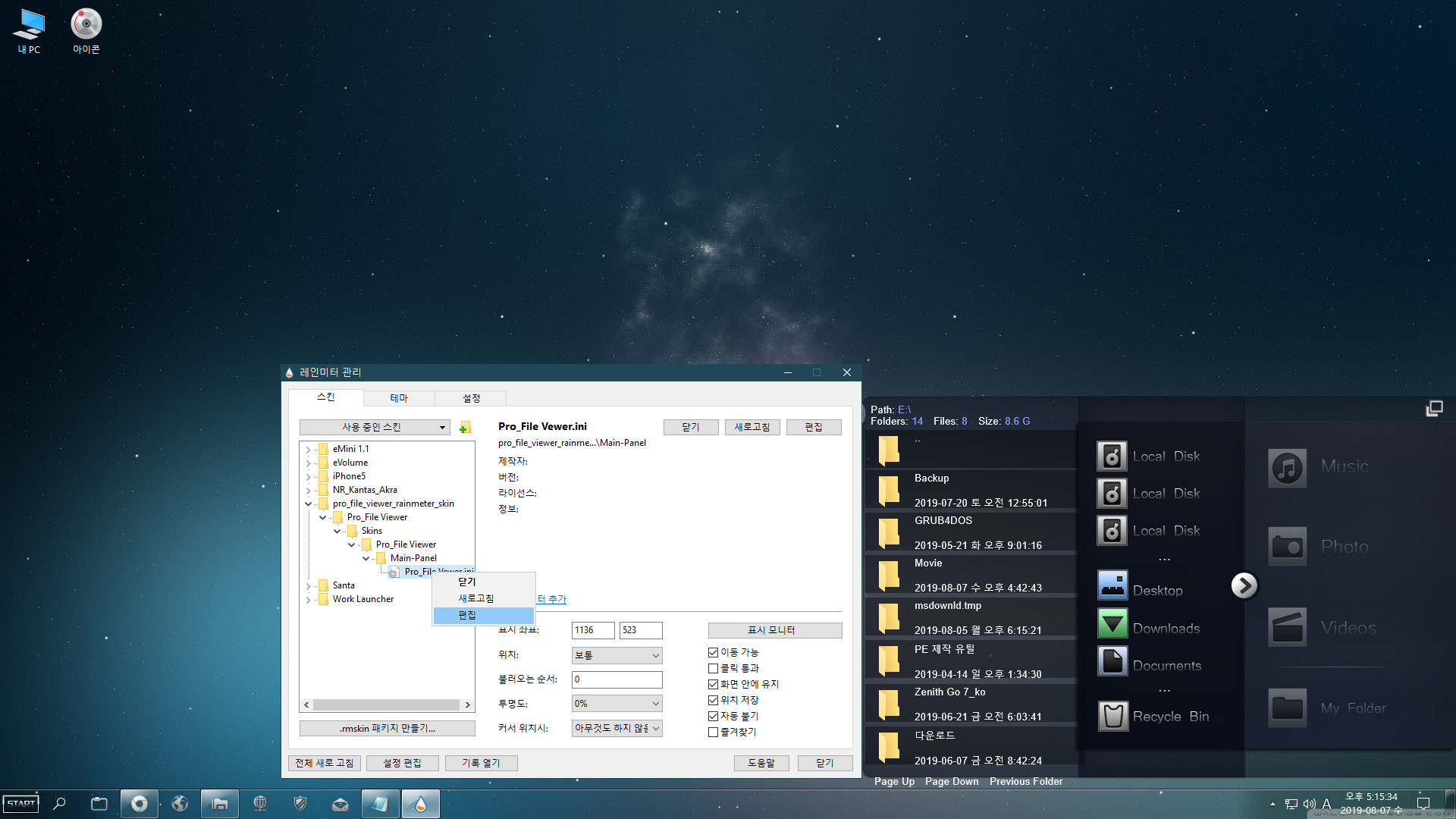
Task: Collapse the pro_file_viewer_rainmeter_skin tree node
Action: coord(308,504)
